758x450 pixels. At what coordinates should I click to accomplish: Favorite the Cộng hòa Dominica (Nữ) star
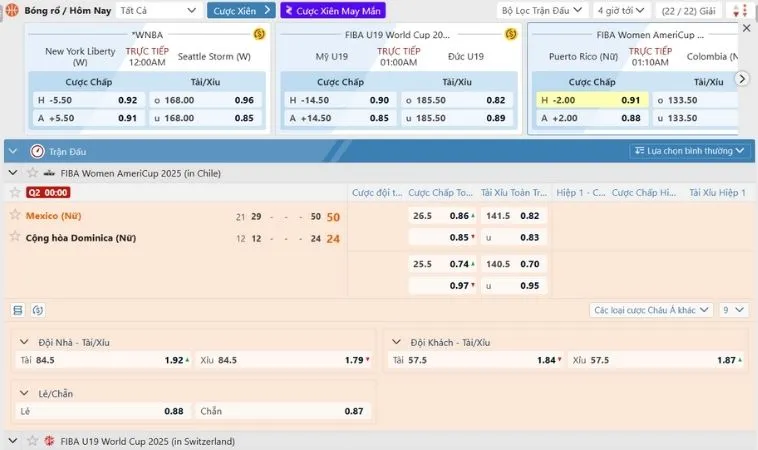click(15, 237)
